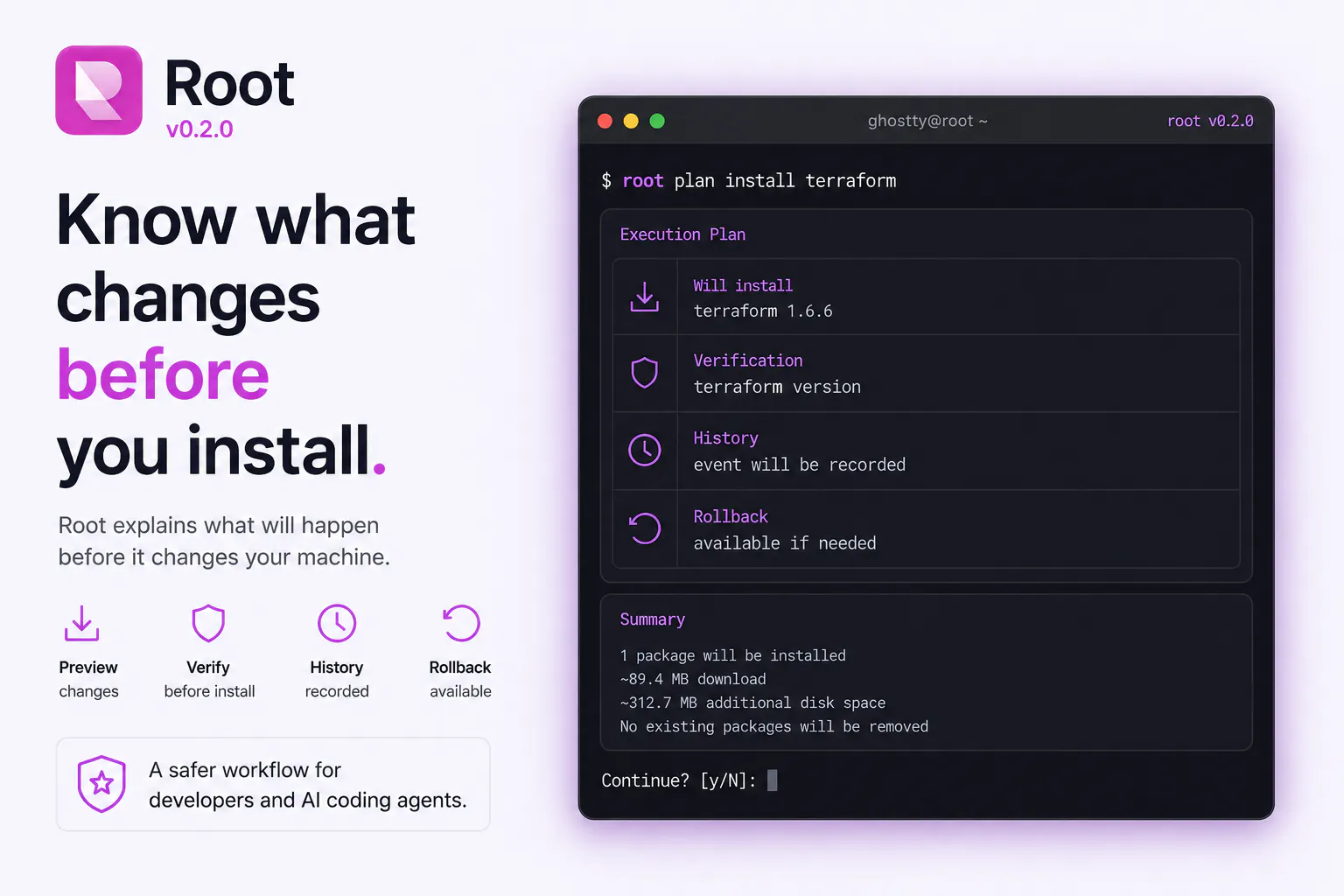Viewport: 1344px width, 896px height.
Task: Click the 'Verification' row label
Action: [x=748, y=360]
